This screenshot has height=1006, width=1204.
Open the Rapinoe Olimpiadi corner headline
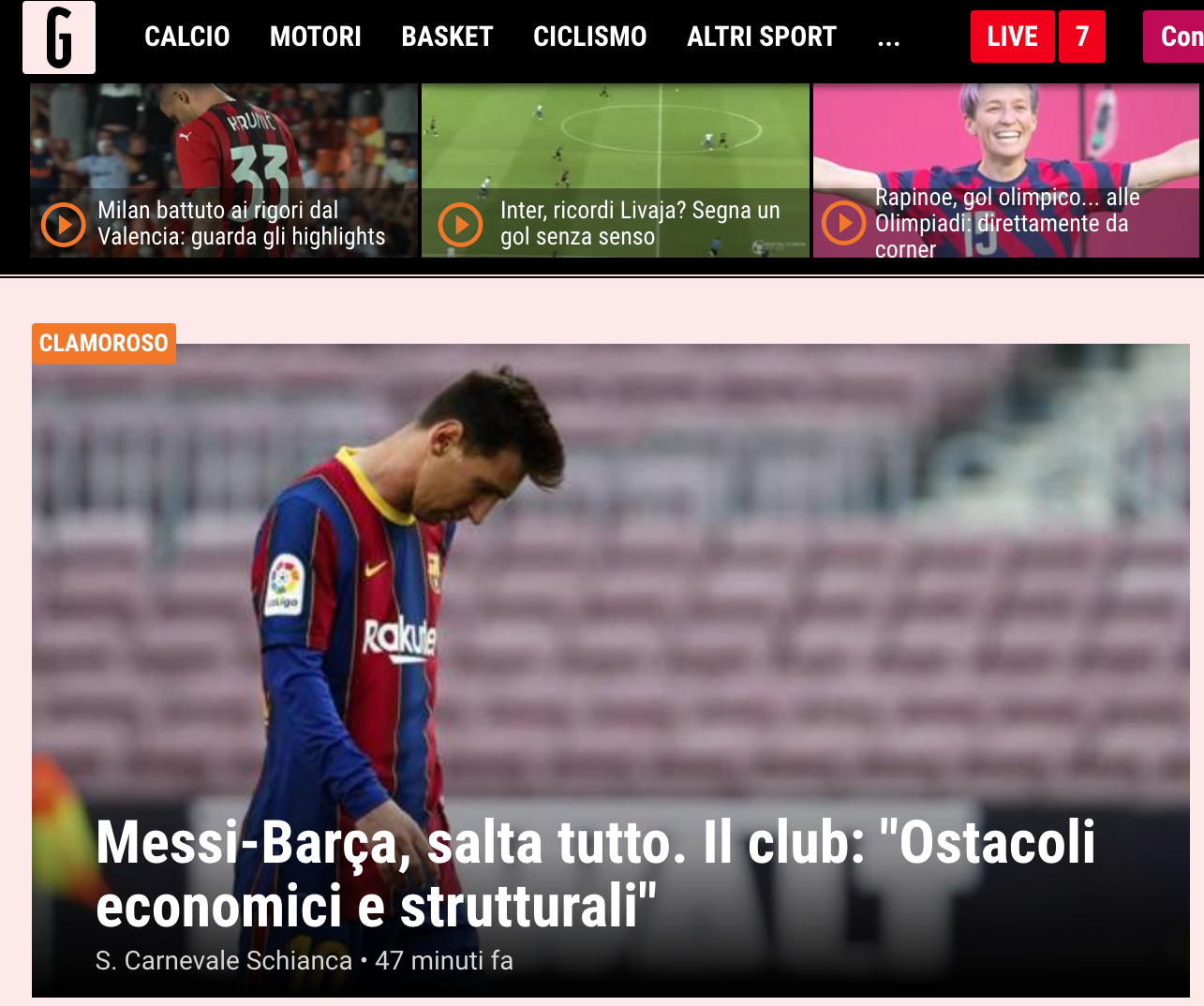point(1007,223)
